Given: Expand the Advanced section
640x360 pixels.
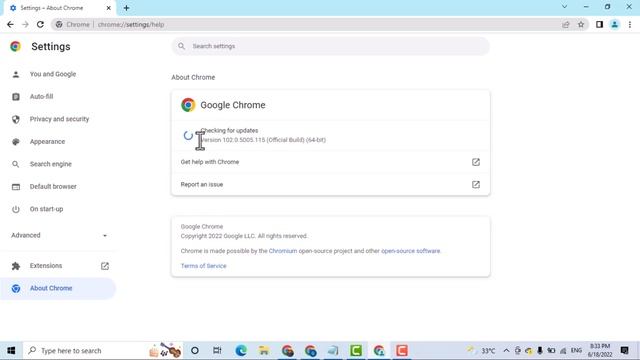Looking at the screenshot, I should point(58,236).
